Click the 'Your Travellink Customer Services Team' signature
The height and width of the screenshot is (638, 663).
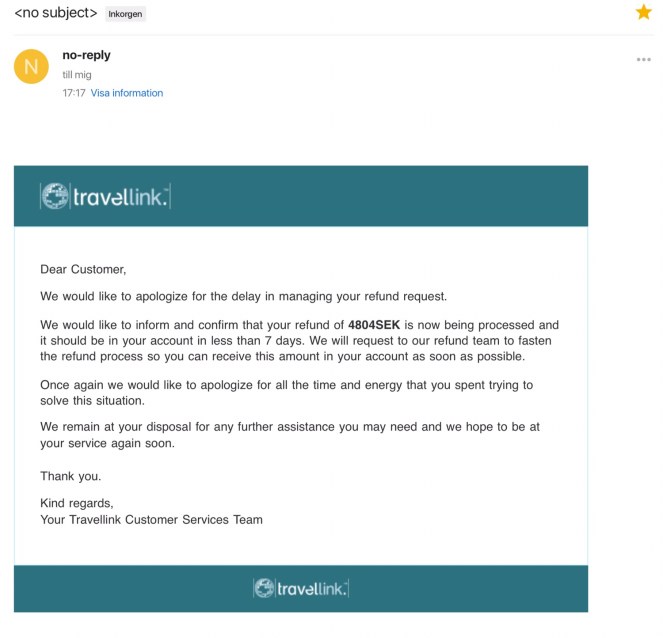point(151,519)
